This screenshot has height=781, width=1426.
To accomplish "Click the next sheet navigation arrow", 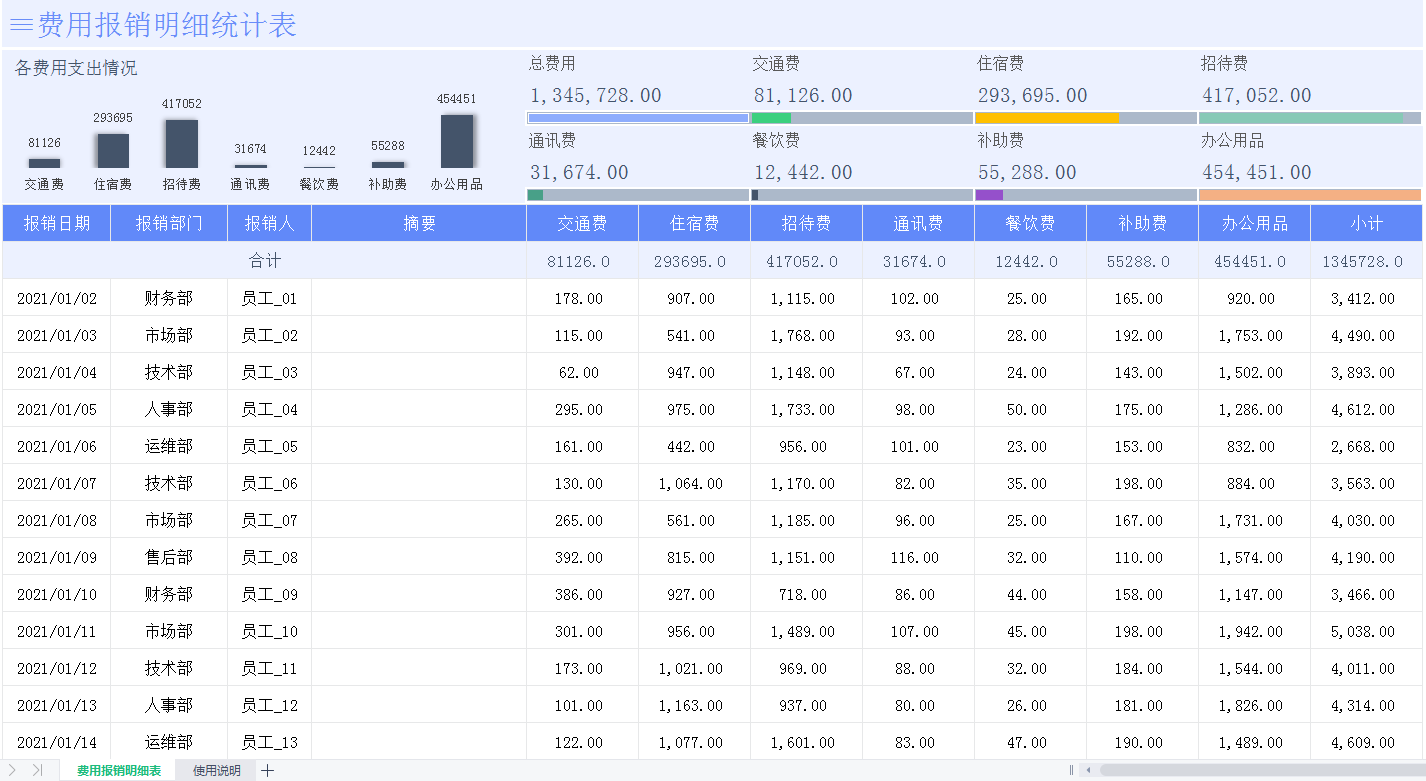I will pyautogui.click(x=13, y=770).
